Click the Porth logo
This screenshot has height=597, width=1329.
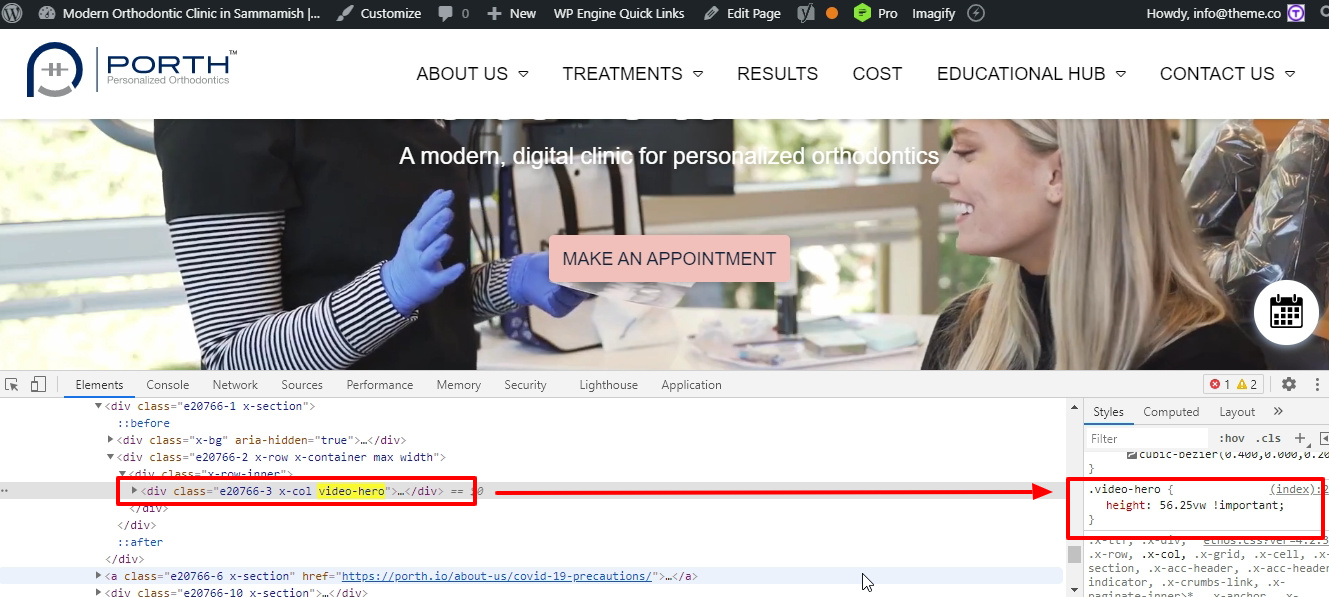132,71
